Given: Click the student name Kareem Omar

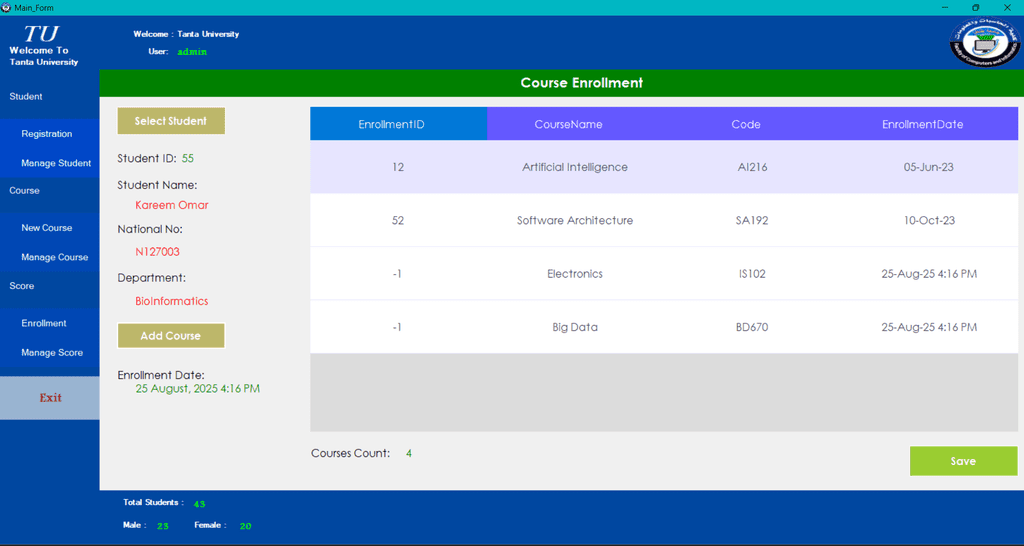Looking at the screenshot, I should 172,205.
